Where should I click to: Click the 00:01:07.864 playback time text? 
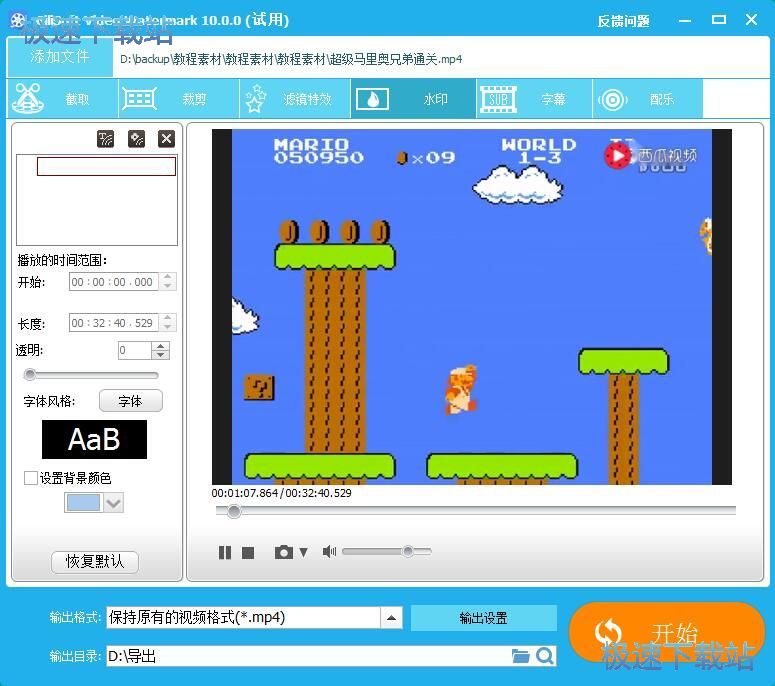point(245,493)
